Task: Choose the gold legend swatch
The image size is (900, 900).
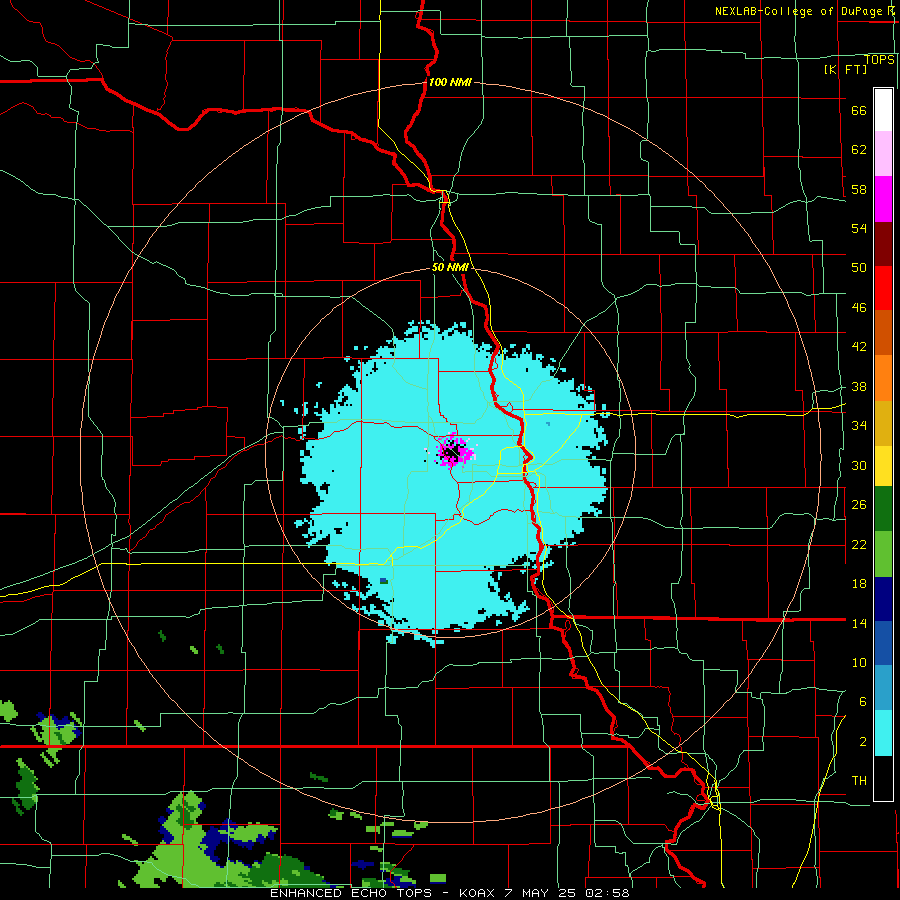Action: click(x=883, y=423)
